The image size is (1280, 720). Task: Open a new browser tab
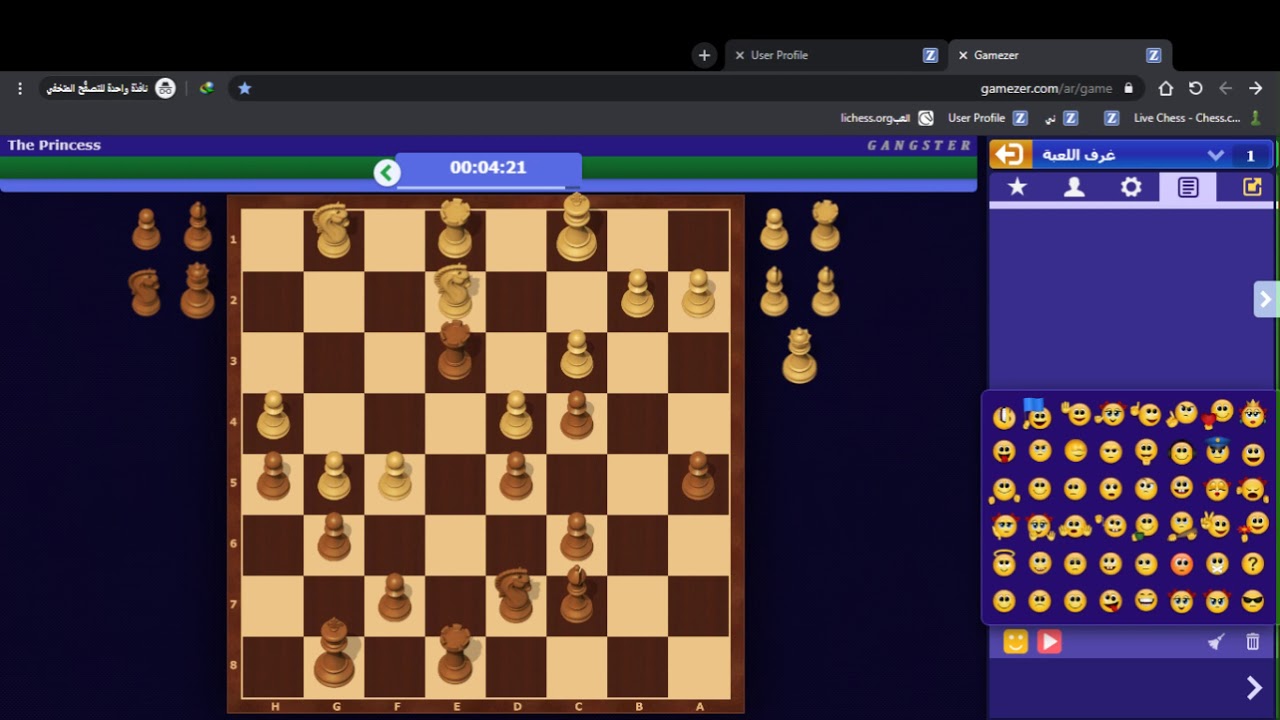704,55
